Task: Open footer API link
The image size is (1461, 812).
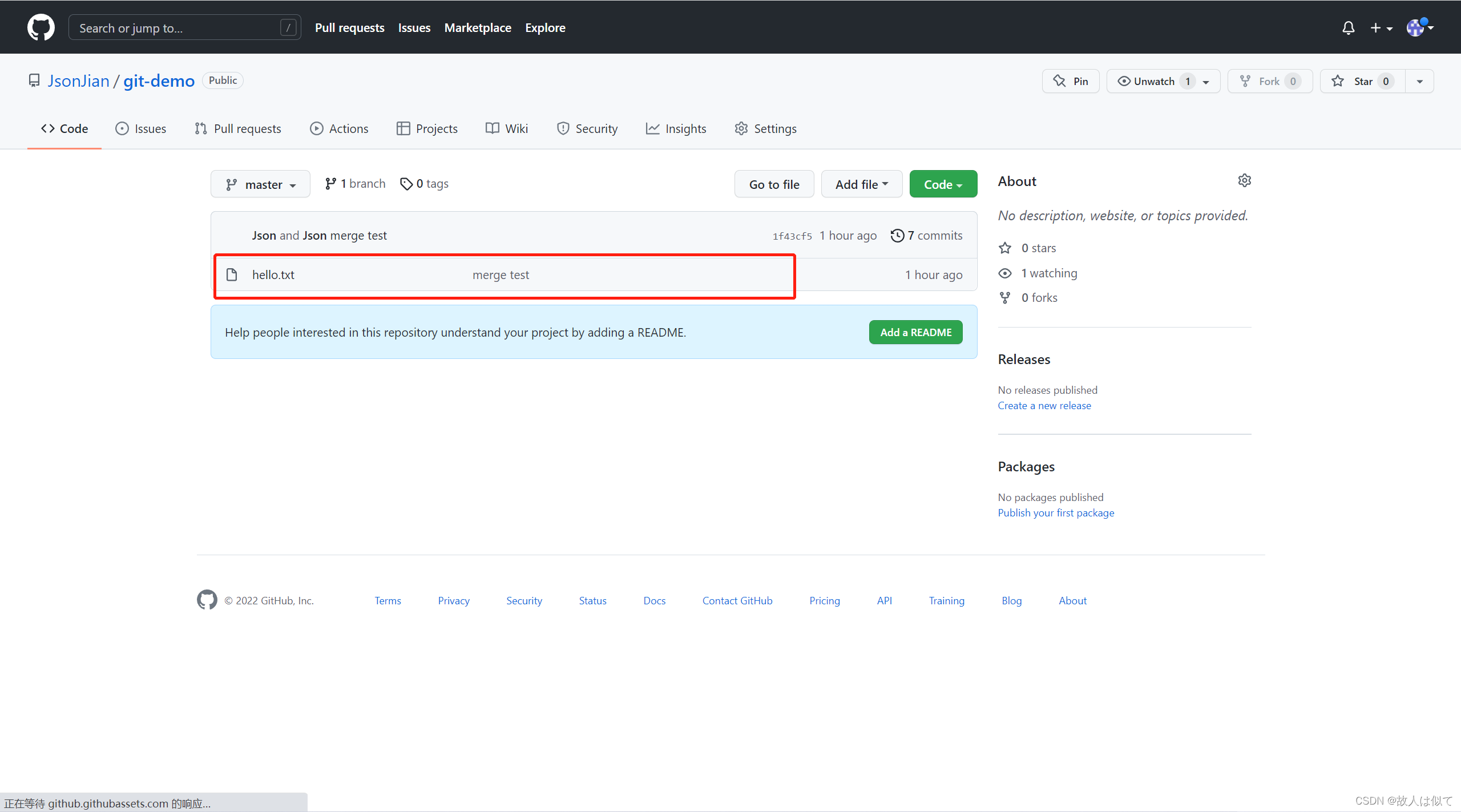Action: 884,600
